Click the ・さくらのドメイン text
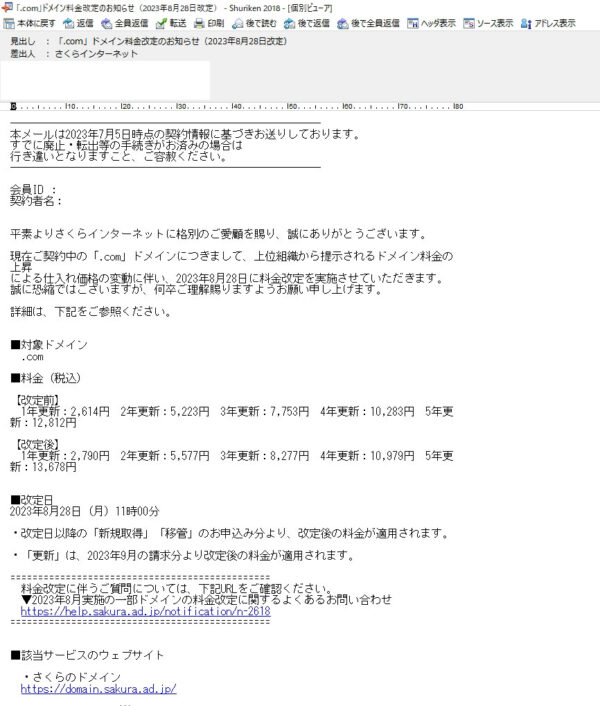The image size is (600, 706). coord(72,677)
